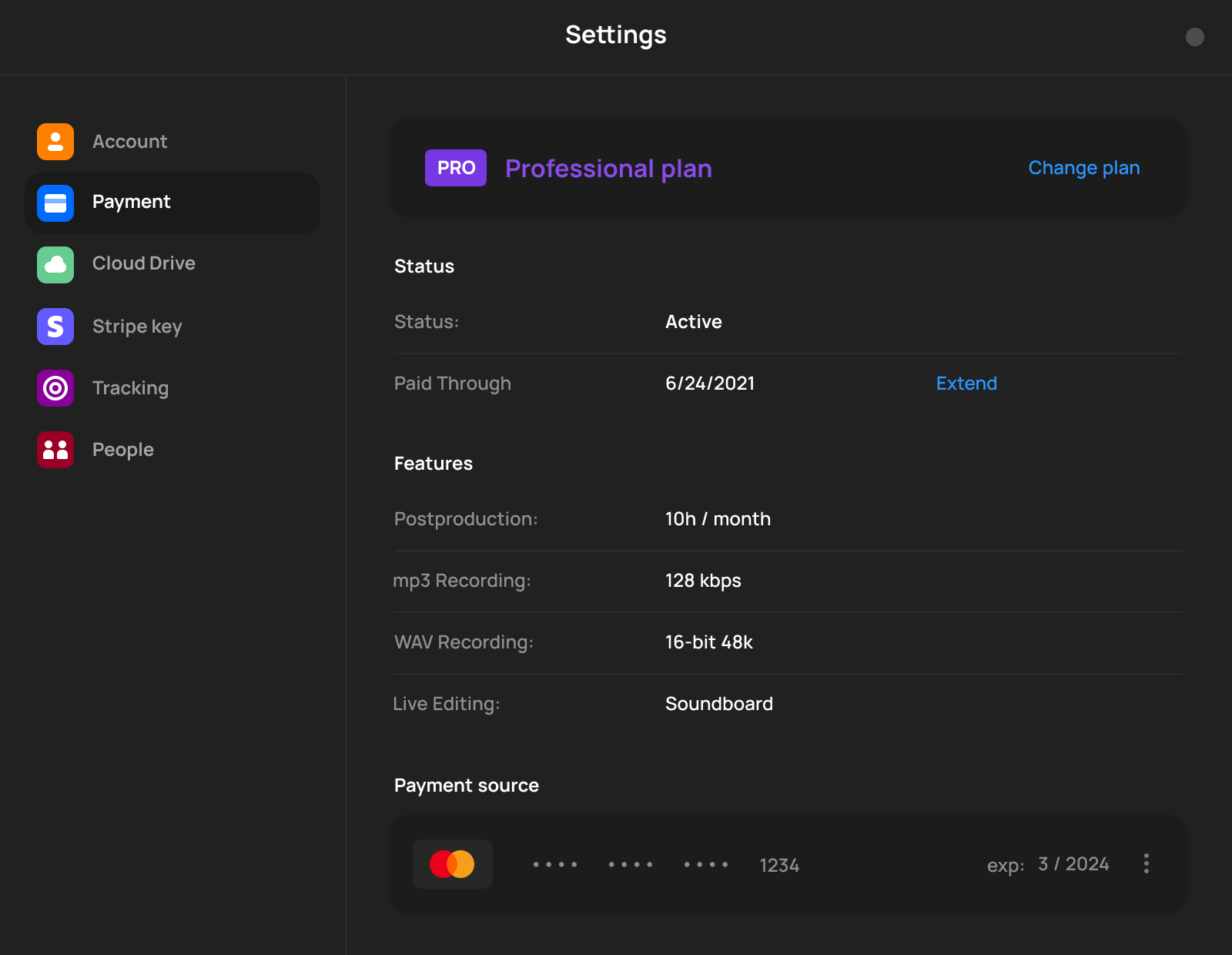Click the blue Payment card icon
The width and height of the screenshot is (1232, 955).
pos(55,203)
